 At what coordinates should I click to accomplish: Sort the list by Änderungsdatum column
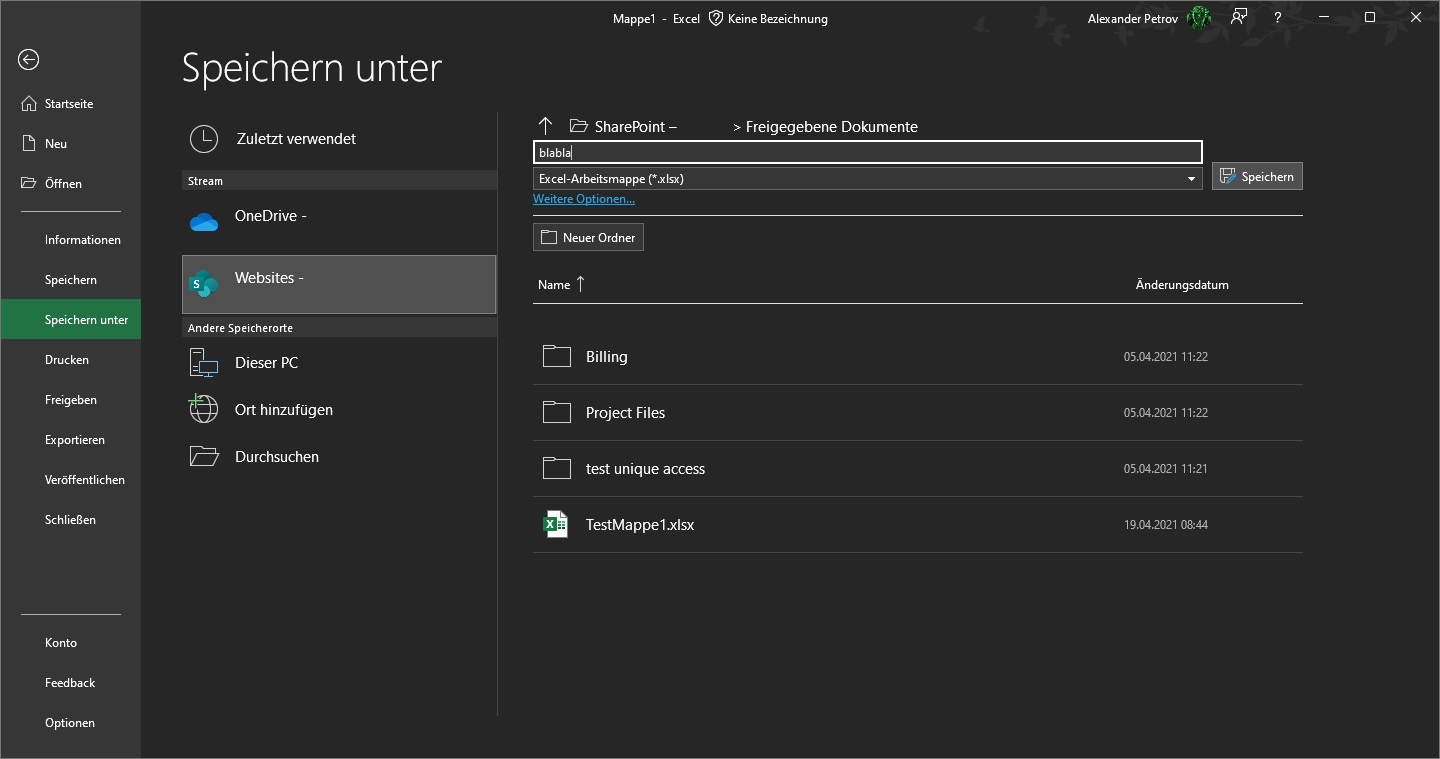pyautogui.click(x=1182, y=285)
